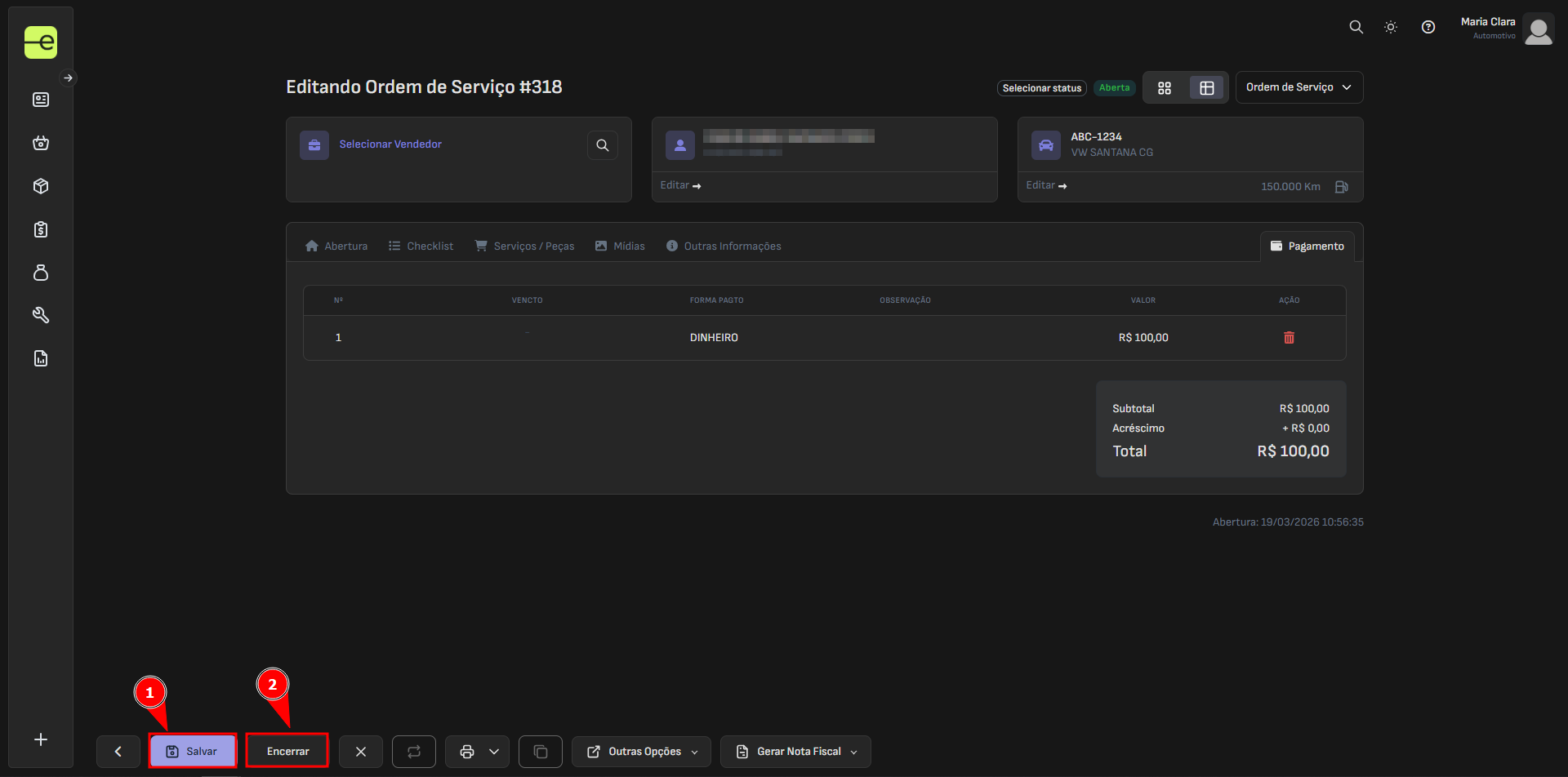Expand the Ordem de Serviço dropdown
The height and width of the screenshot is (777, 1568).
[x=1298, y=87]
